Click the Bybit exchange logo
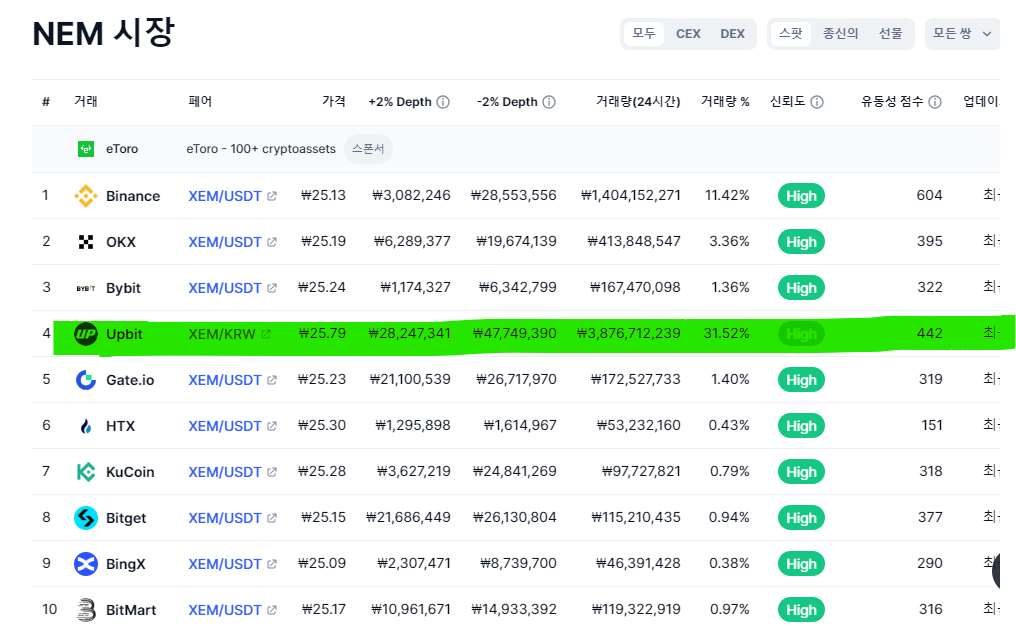 point(86,288)
